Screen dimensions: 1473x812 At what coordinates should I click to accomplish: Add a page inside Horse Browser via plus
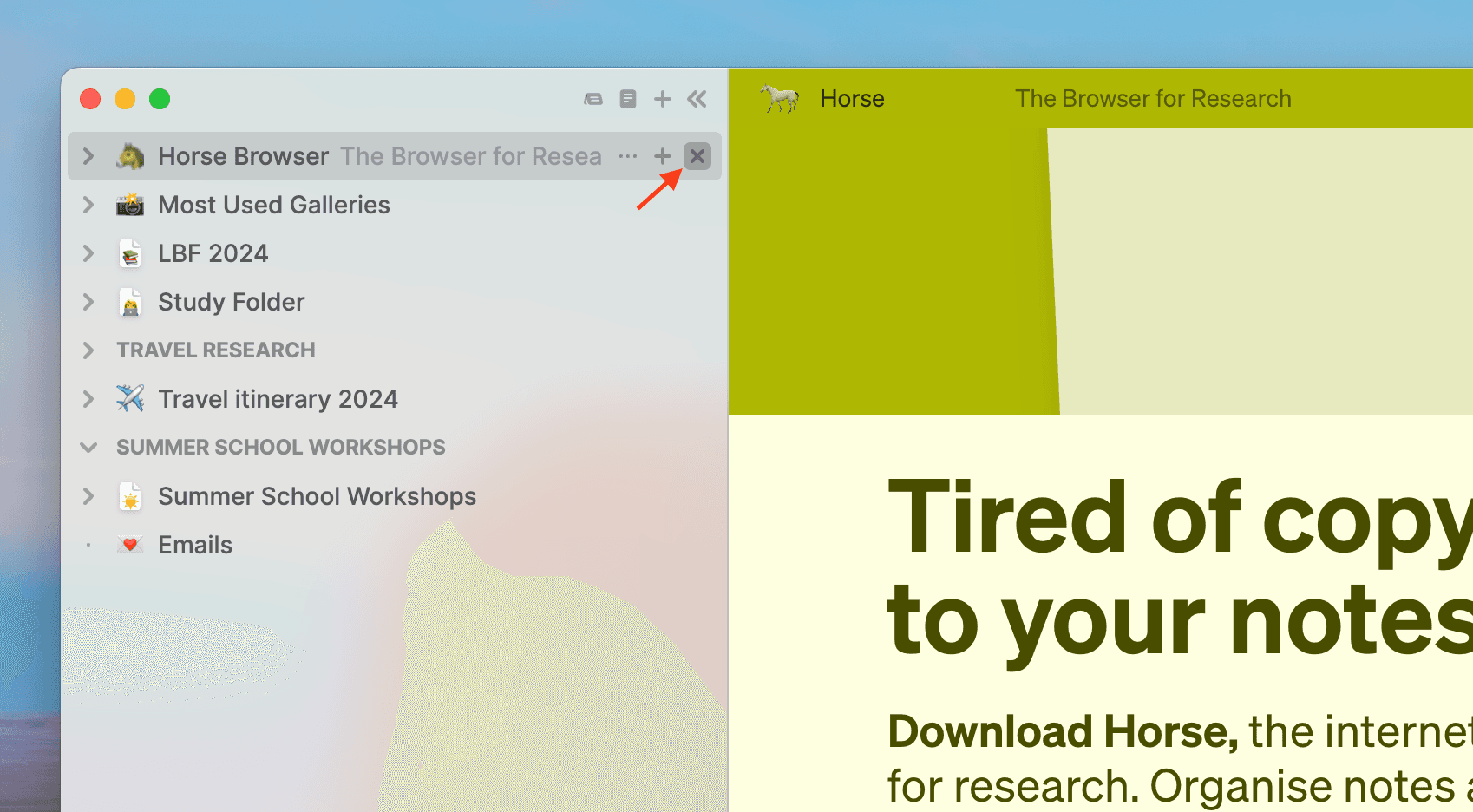pyautogui.click(x=662, y=156)
